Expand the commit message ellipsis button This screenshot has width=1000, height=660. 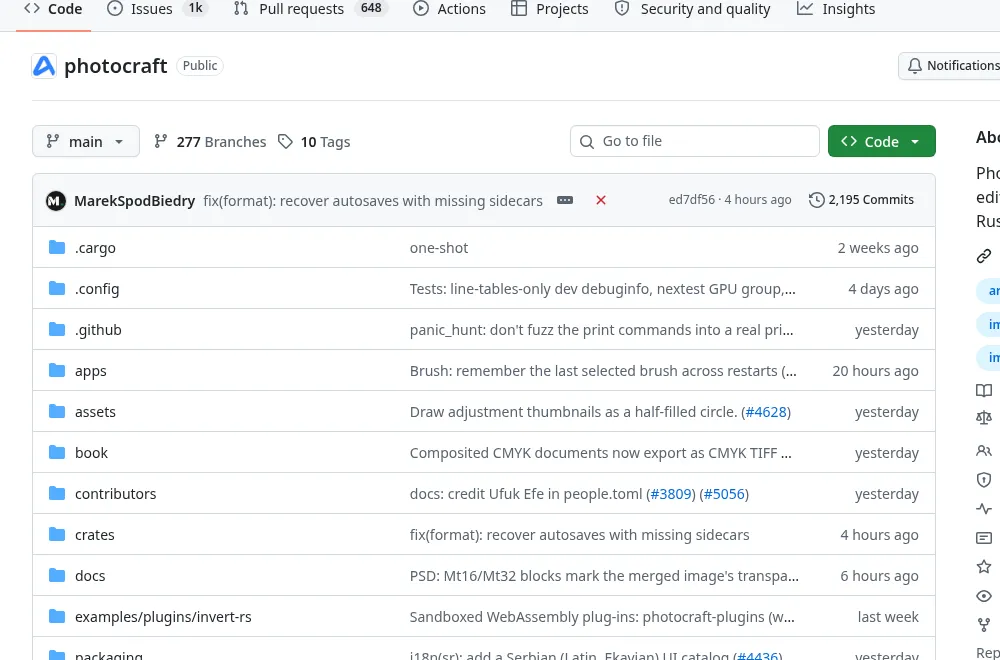tap(565, 200)
